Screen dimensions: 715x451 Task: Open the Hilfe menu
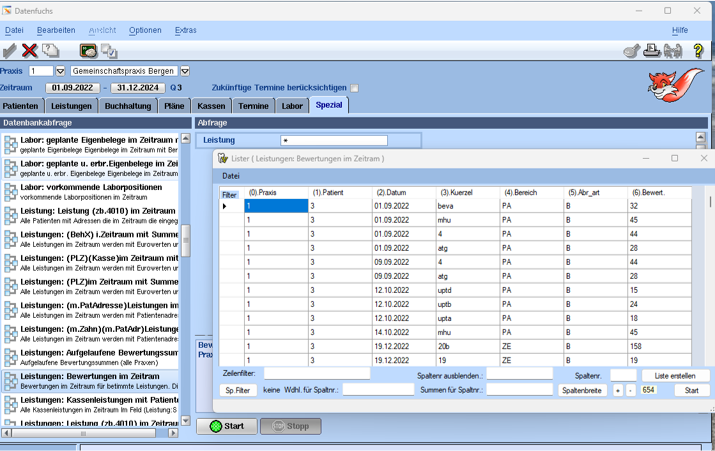[680, 30]
